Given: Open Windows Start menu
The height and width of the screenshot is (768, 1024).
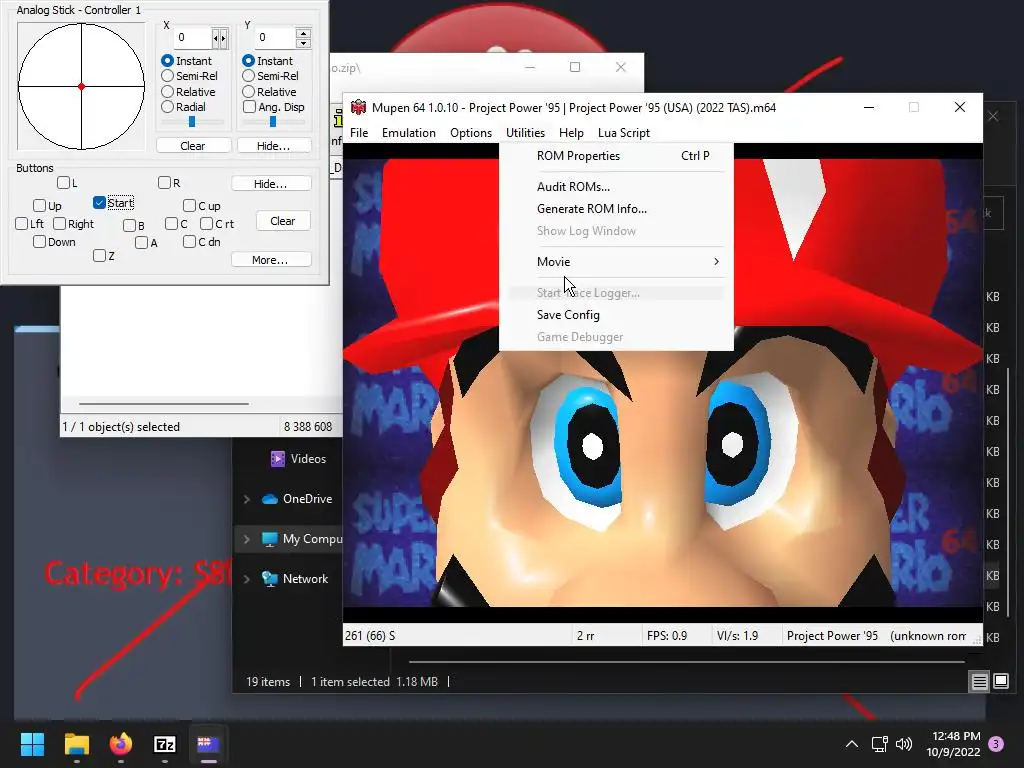Looking at the screenshot, I should 32,744.
